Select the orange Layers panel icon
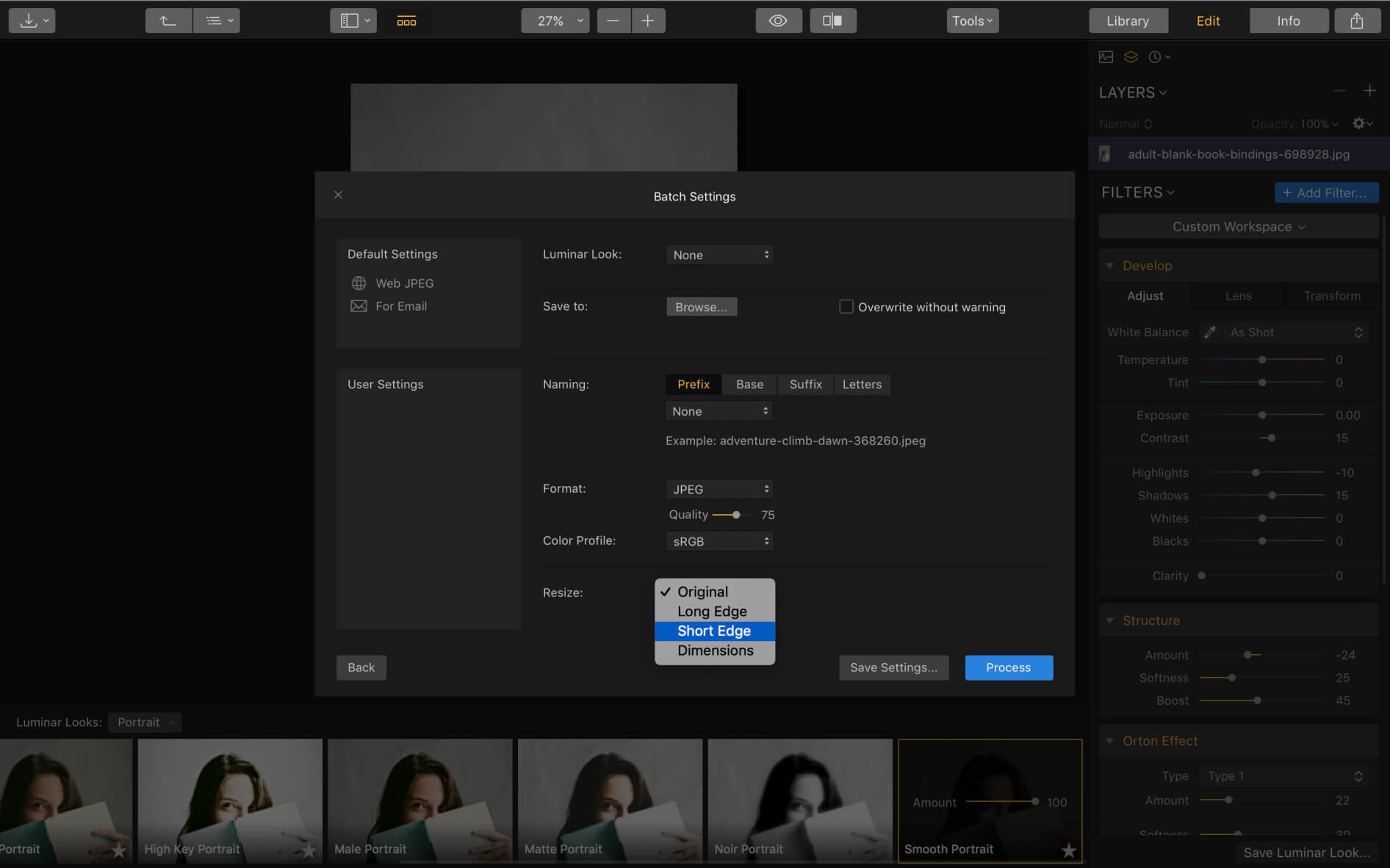The image size is (1390, 868). pyautogui.click(x=1130, y=57)
